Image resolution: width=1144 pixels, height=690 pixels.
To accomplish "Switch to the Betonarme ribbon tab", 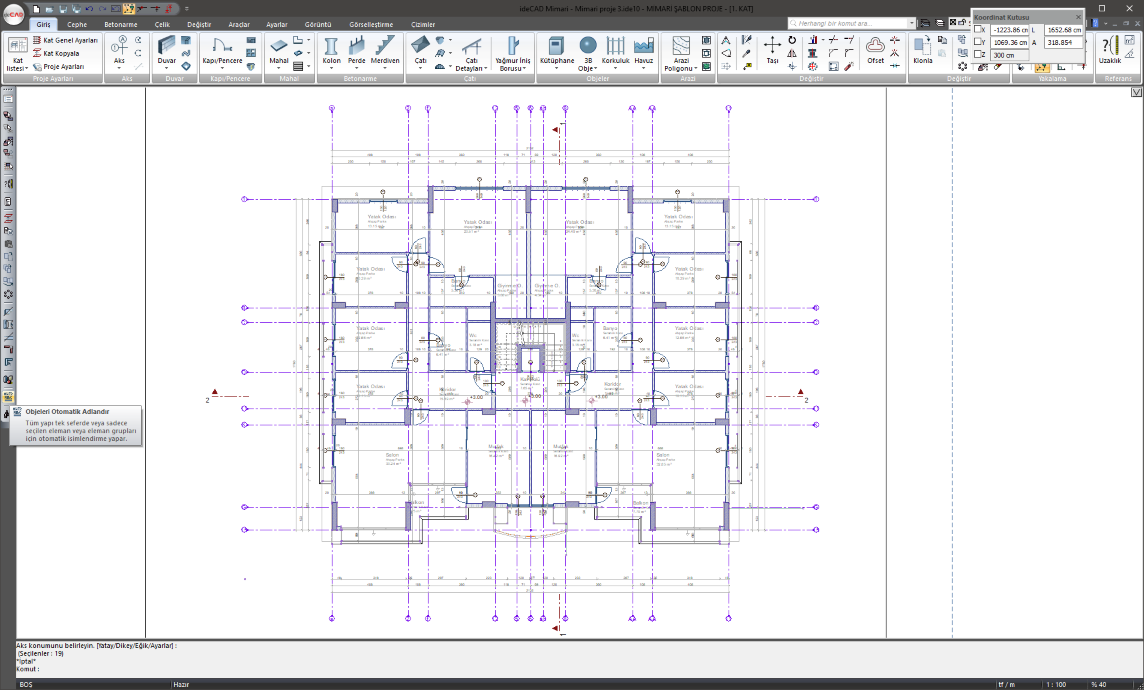I will [x=120, y=24].
